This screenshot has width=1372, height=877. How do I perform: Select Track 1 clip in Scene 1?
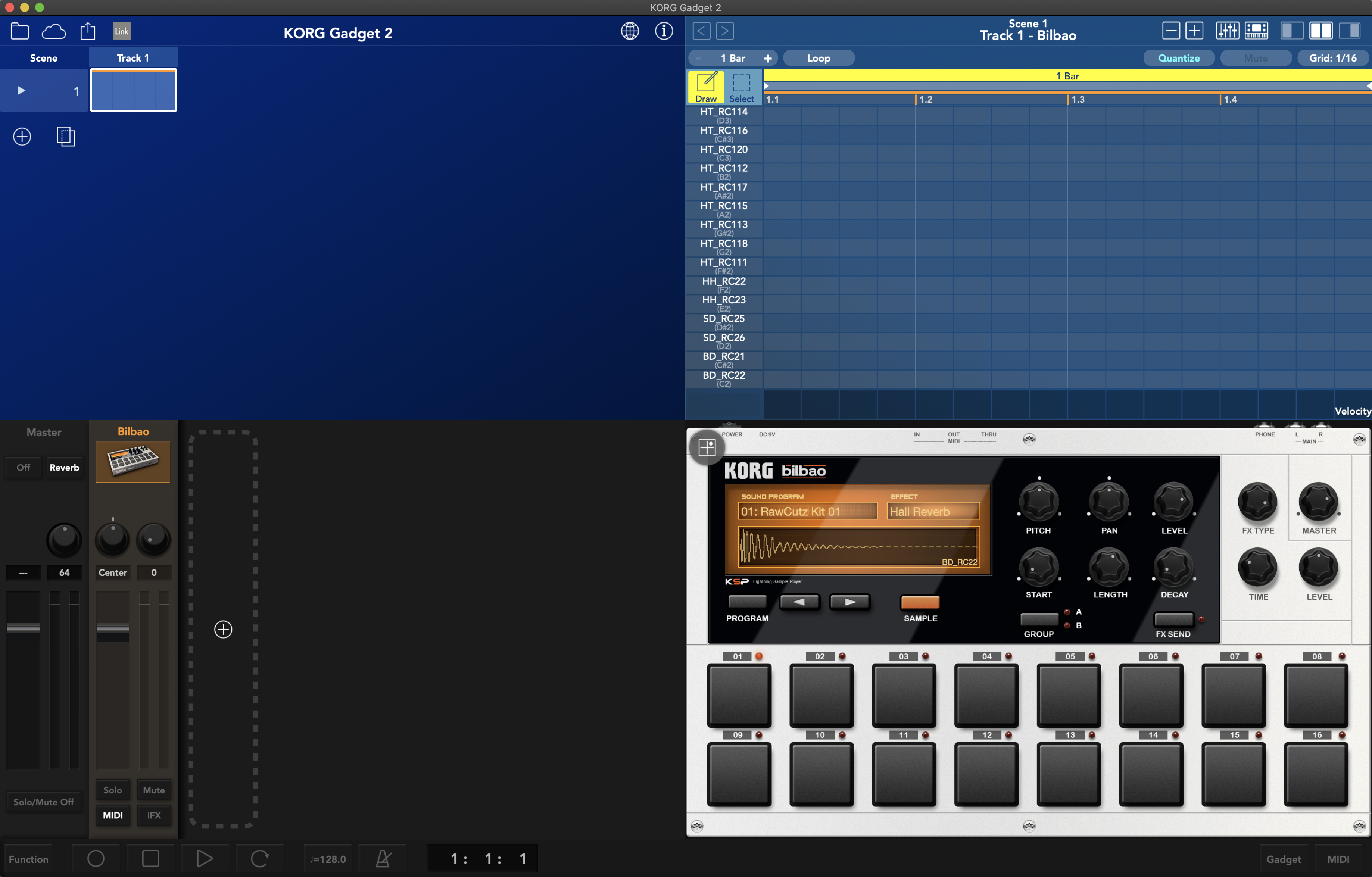133,91
